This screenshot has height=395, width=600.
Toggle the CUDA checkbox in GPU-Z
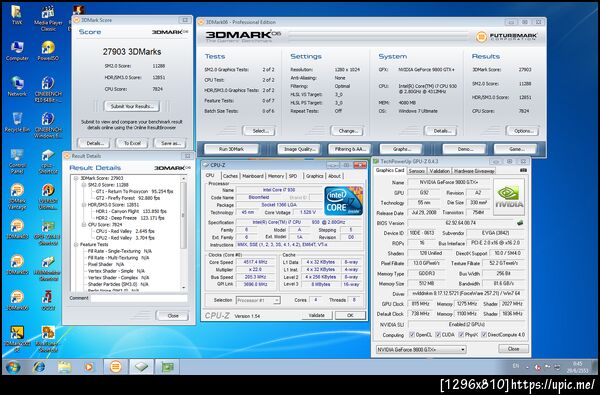point(438,335)
